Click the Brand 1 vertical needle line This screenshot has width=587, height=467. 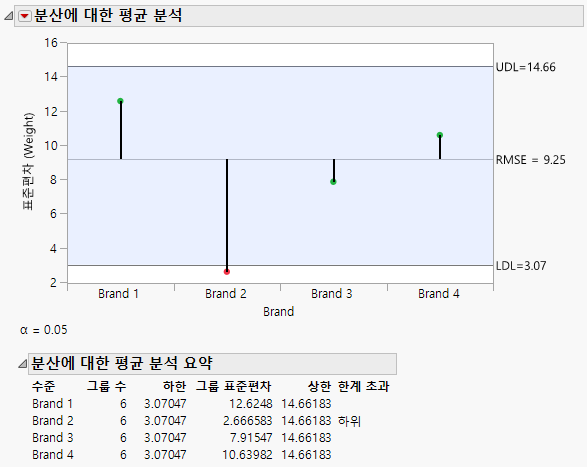click(x=121, y=130)
